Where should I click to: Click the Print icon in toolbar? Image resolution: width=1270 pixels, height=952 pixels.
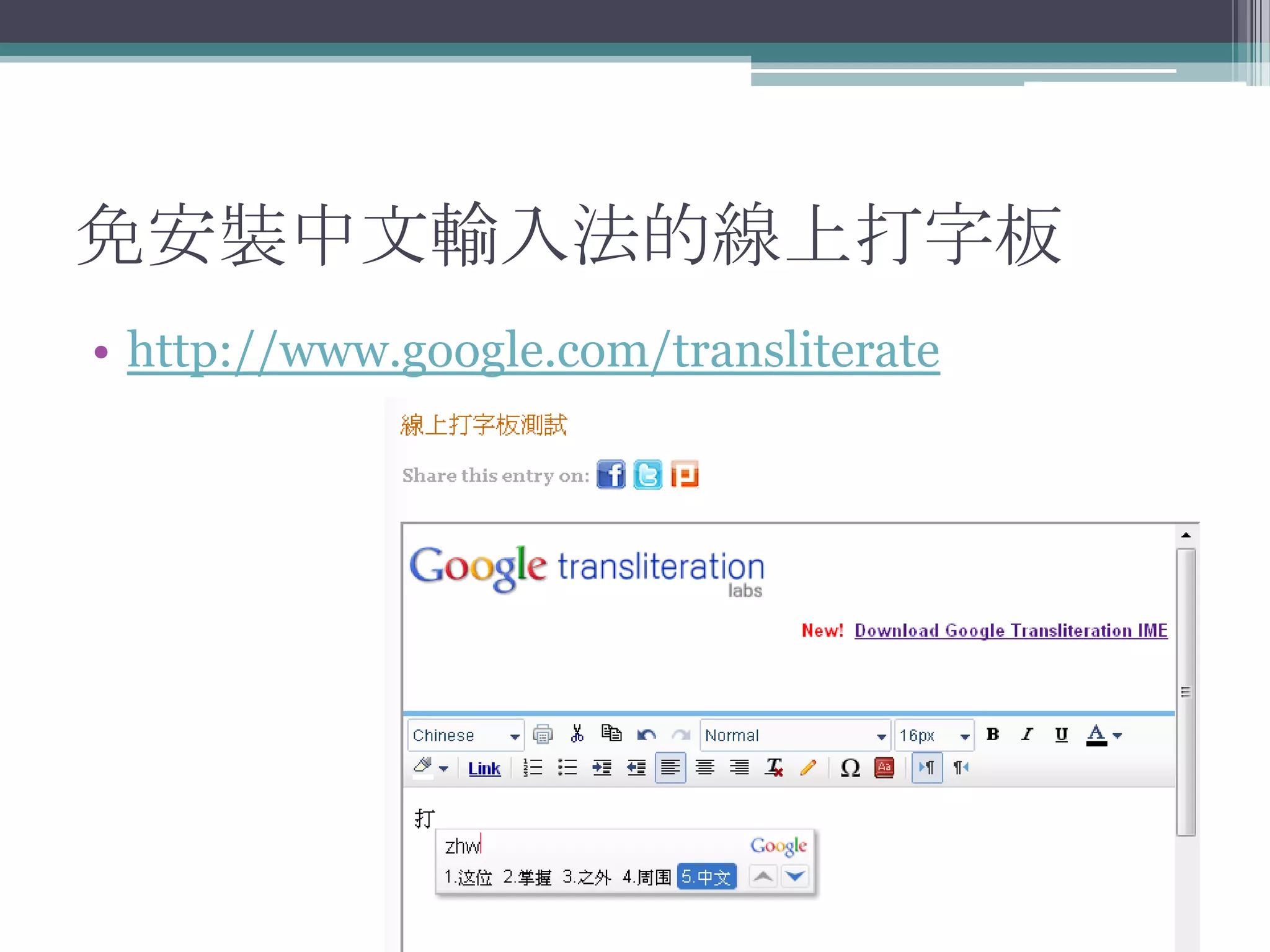(x=543, y=734)
